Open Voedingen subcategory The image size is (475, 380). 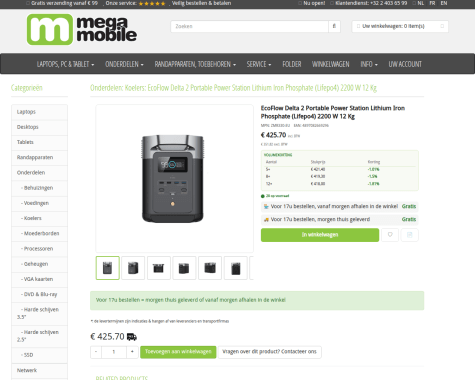pos(39,203)
